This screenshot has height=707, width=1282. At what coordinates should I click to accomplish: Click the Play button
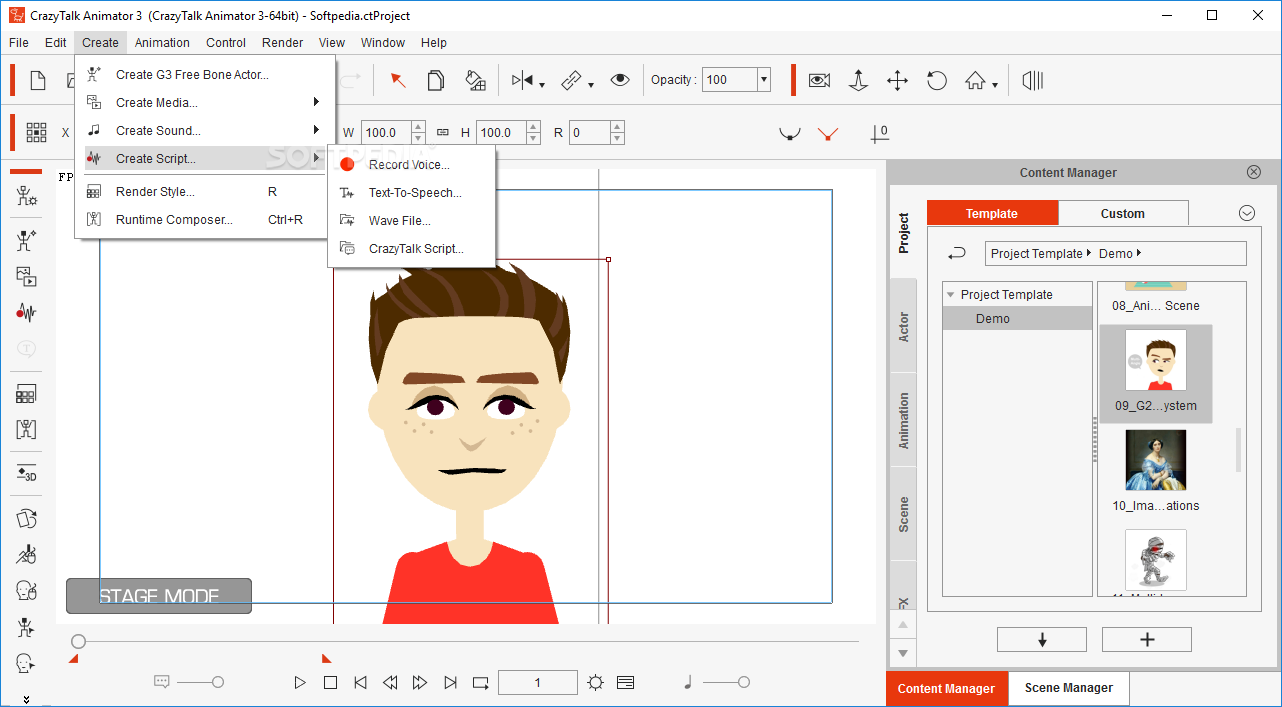(300, 683)
